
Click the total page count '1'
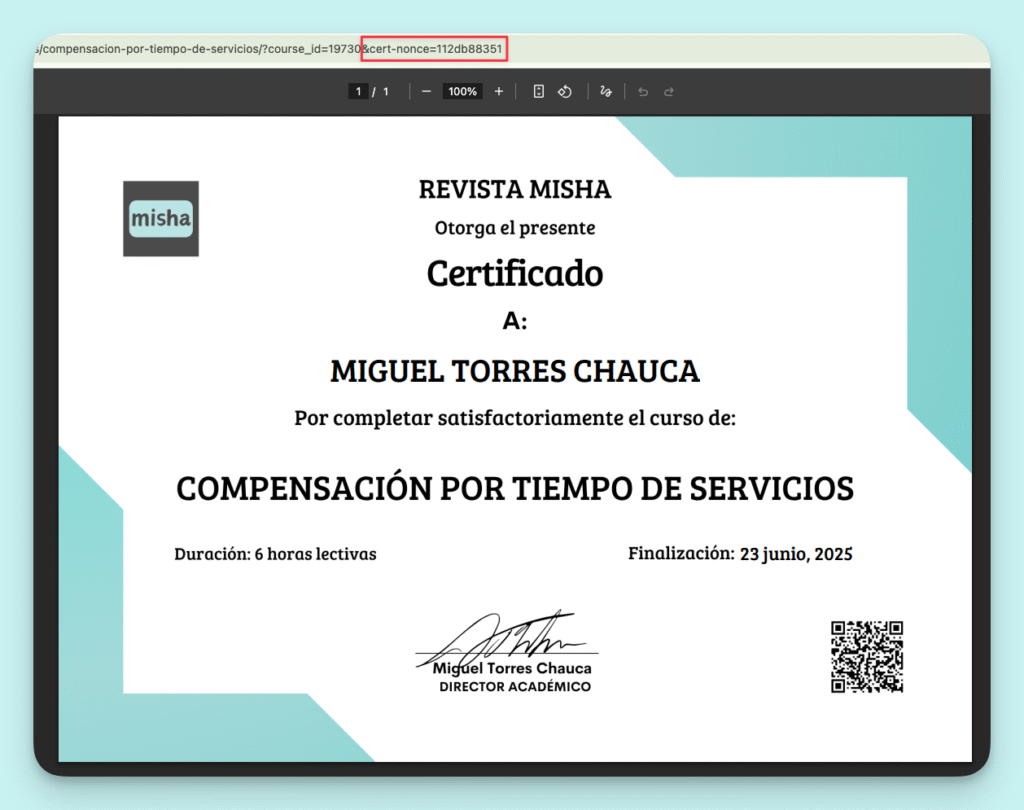click(x=385, y=91)
